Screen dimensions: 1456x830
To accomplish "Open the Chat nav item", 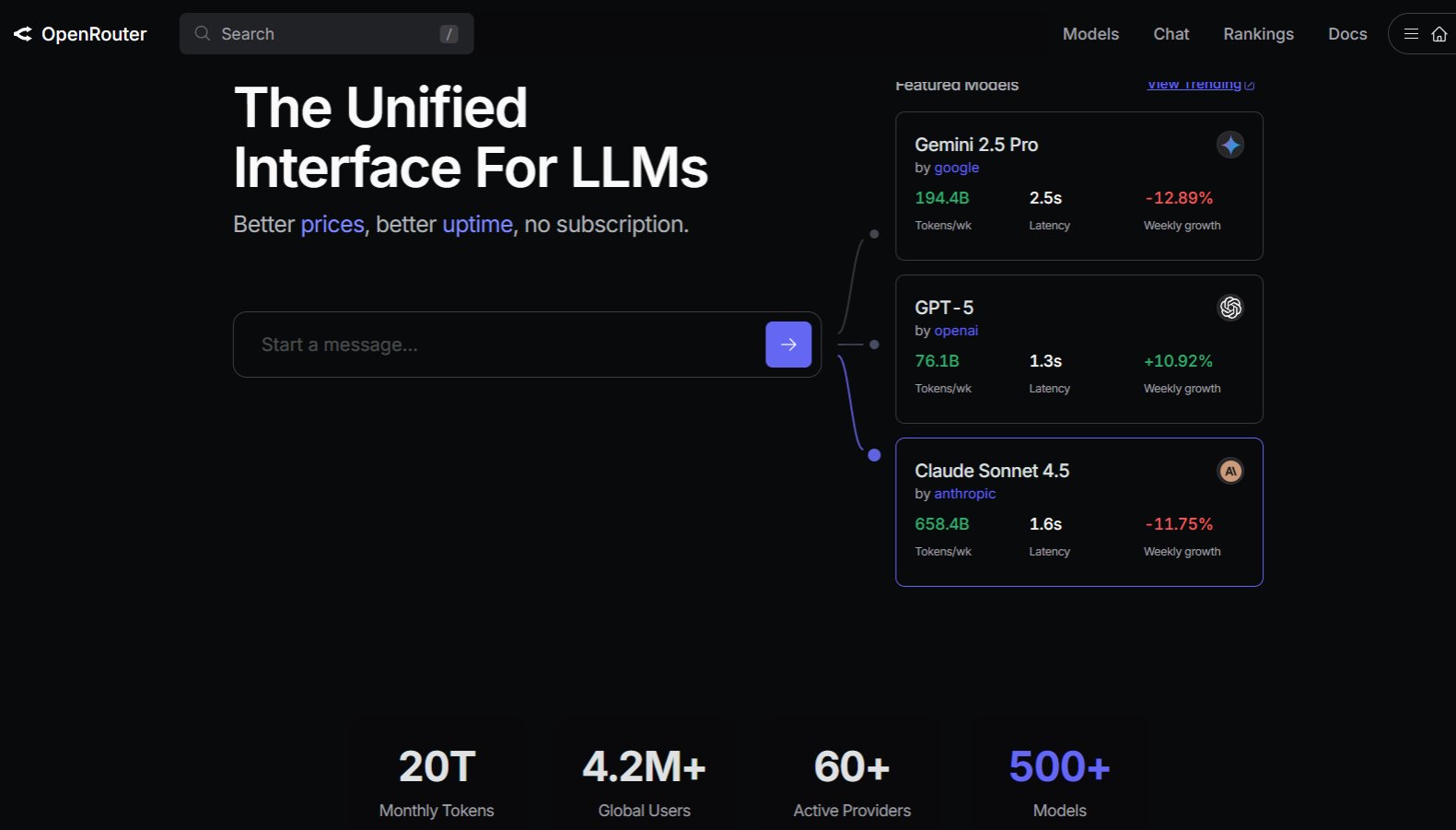I will click(x=1171, y=34).
